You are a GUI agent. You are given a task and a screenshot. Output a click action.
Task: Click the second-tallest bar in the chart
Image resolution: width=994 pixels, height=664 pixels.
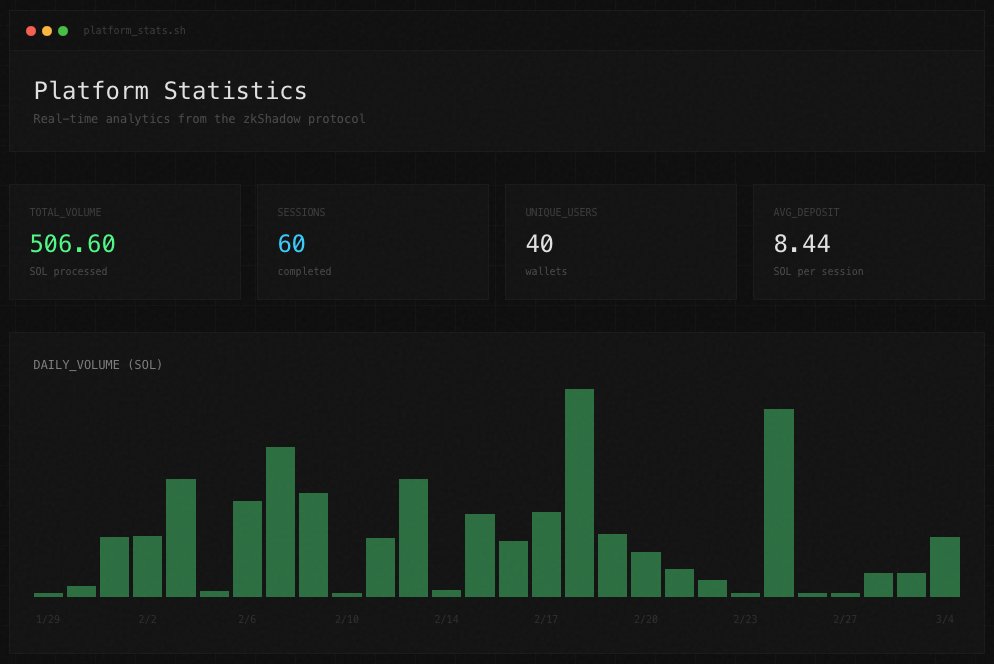(x=778, y=503)
